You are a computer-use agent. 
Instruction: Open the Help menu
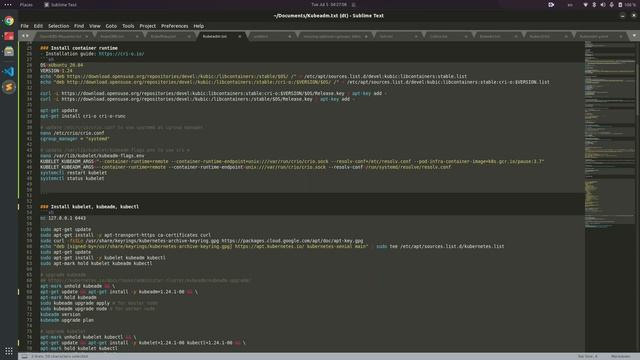pyautogui.click(x=198, y=26)
